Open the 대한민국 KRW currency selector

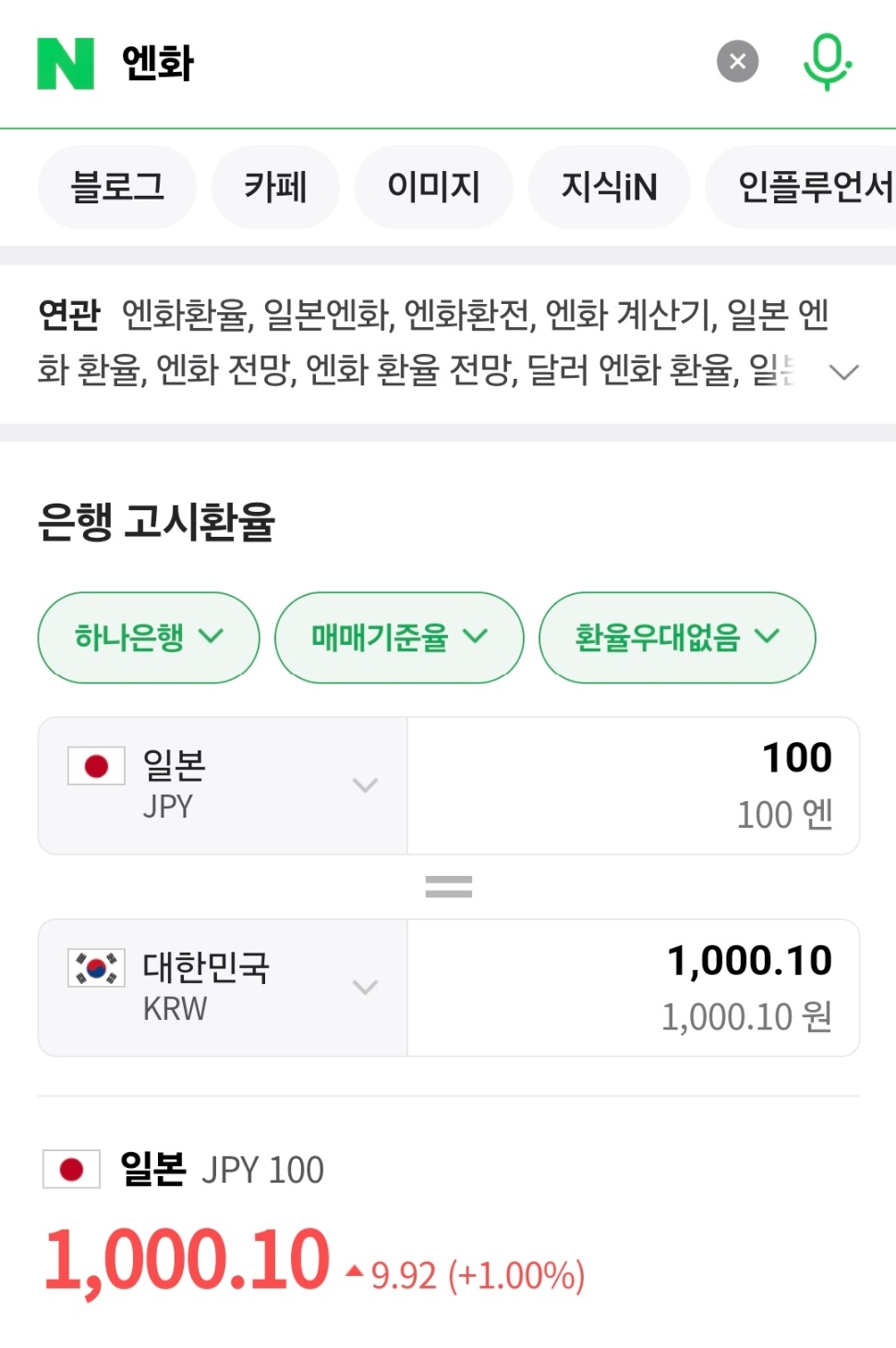tap(223, 988)
